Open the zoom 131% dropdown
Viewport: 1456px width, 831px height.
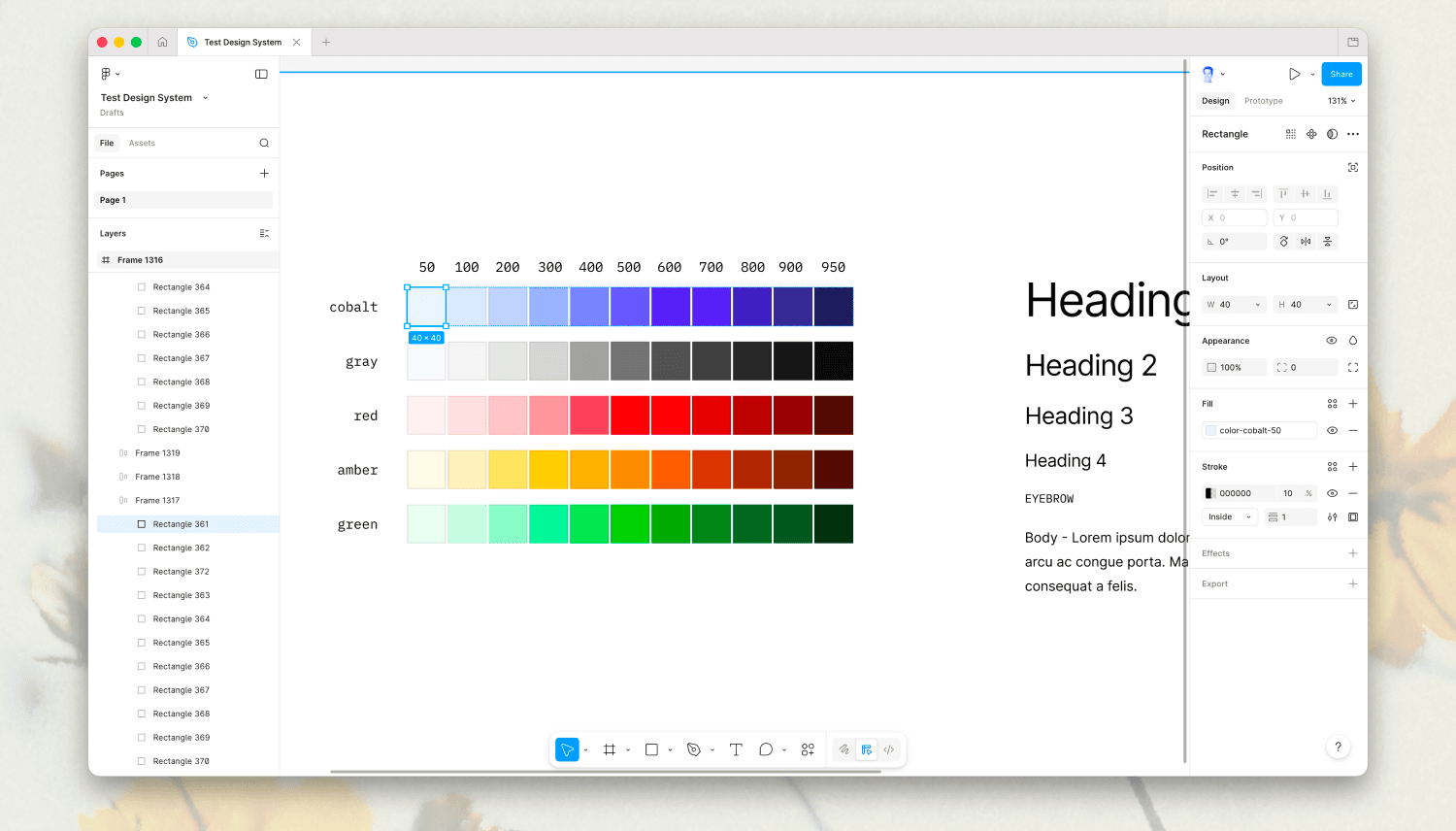[x=1341, y=101]
